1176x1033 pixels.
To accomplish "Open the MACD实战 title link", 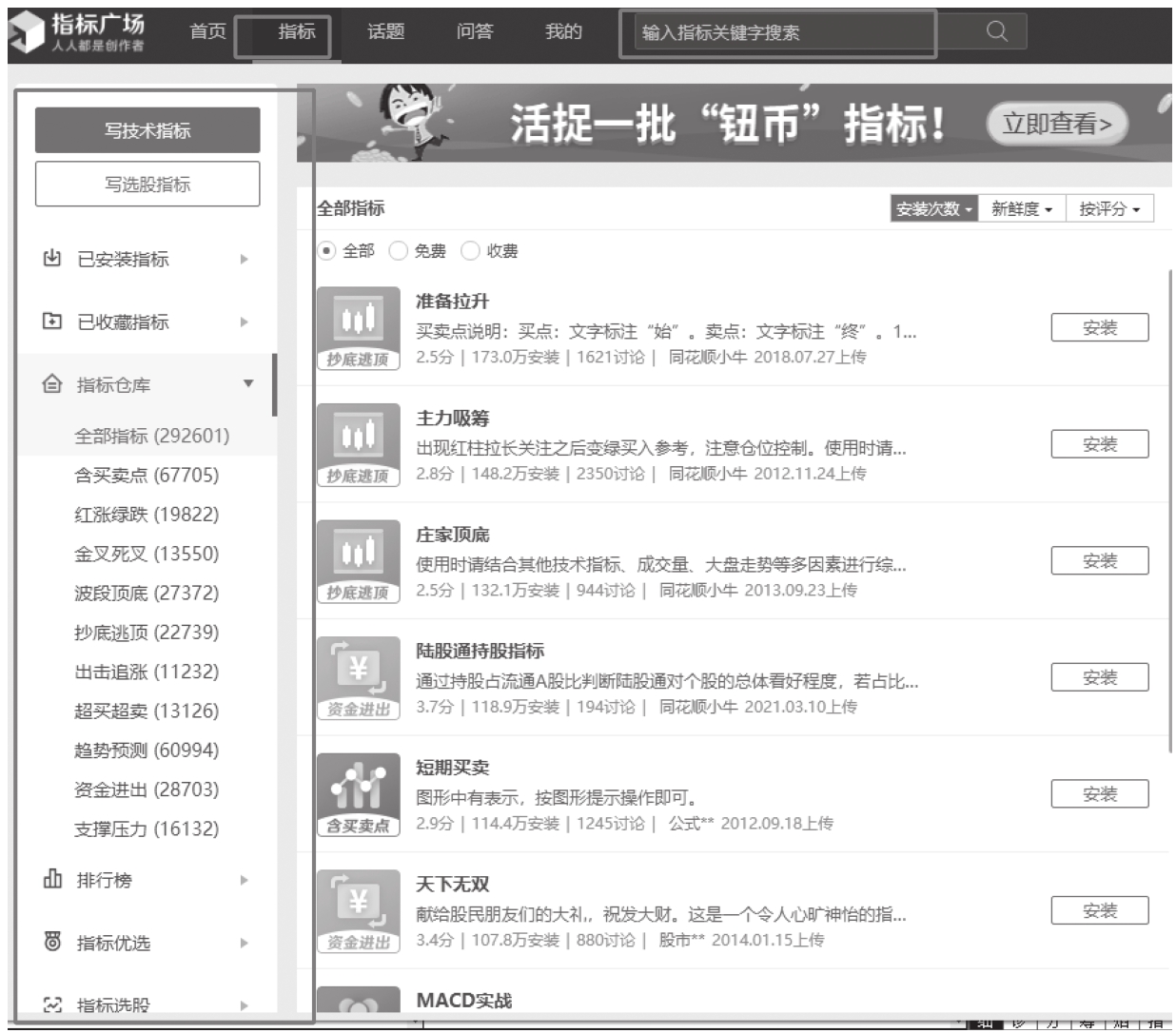I will 463,1001.
